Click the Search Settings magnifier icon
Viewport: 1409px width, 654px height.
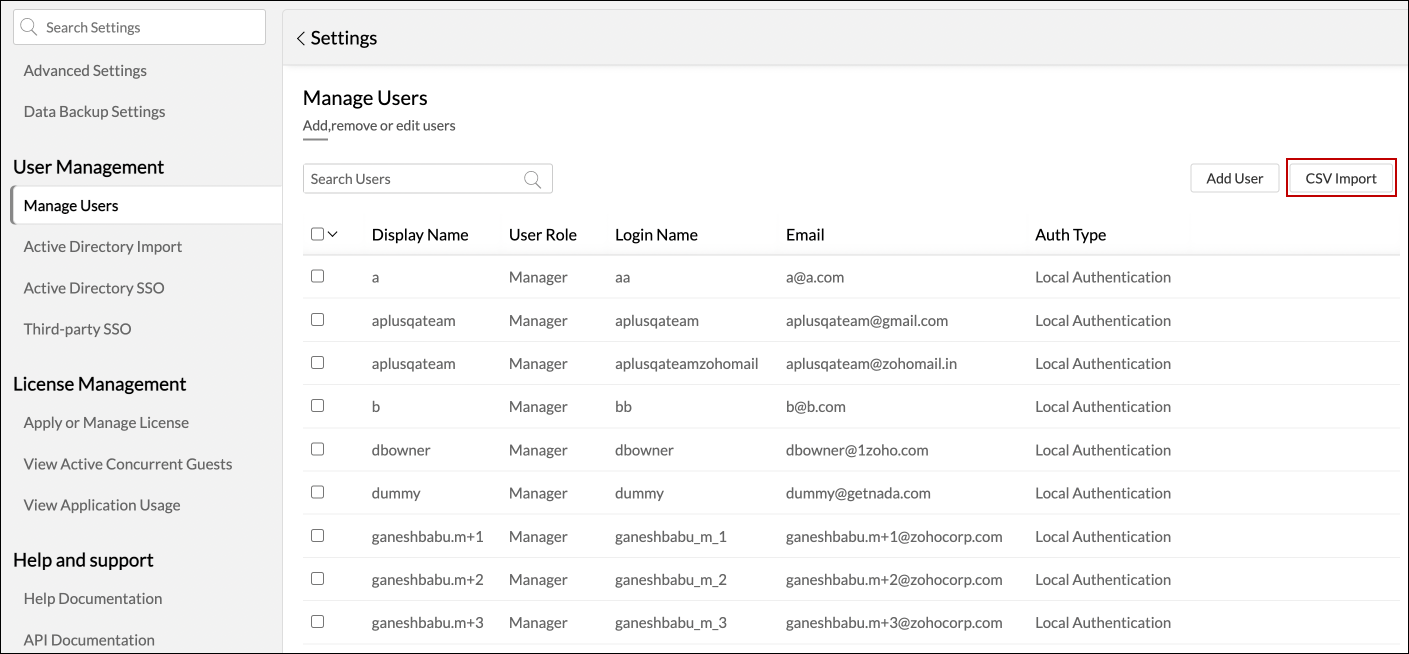coord(29,28)
